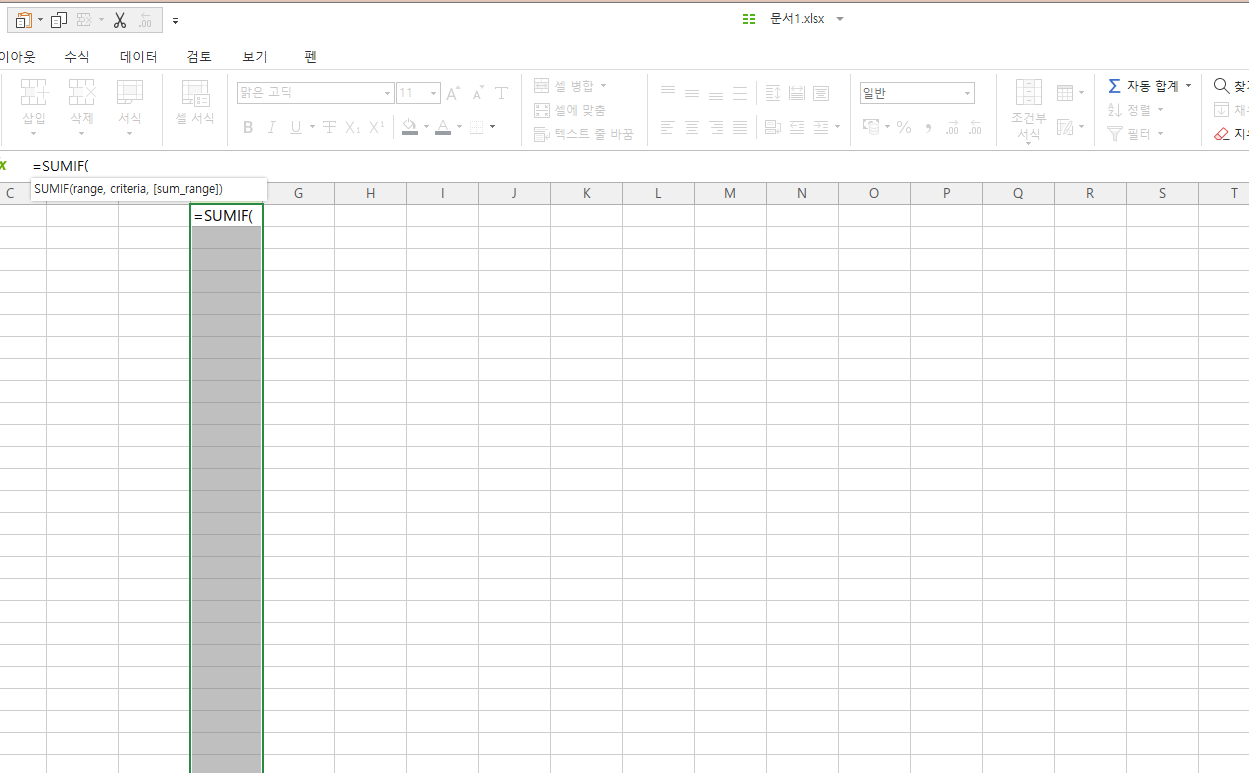Screen dimensions: 1249x773
Task: Switch to the 검토 (Review) tab
Action: pos(199,57)
